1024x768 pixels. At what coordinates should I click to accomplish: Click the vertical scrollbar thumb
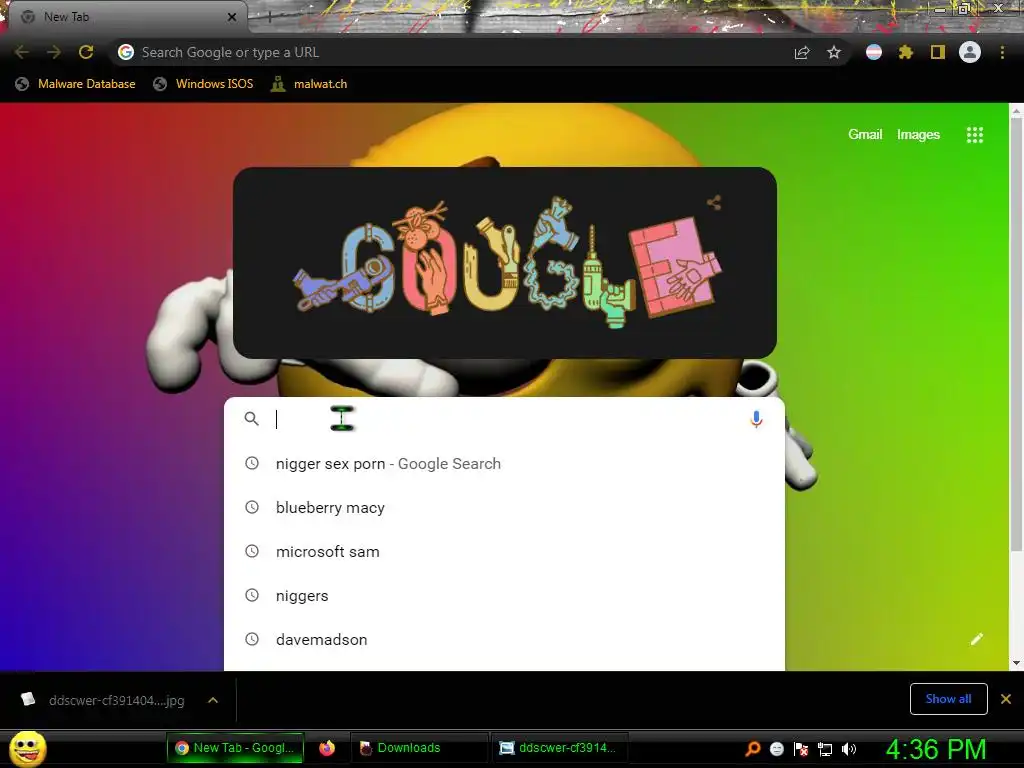click(x=1016, y=333)
